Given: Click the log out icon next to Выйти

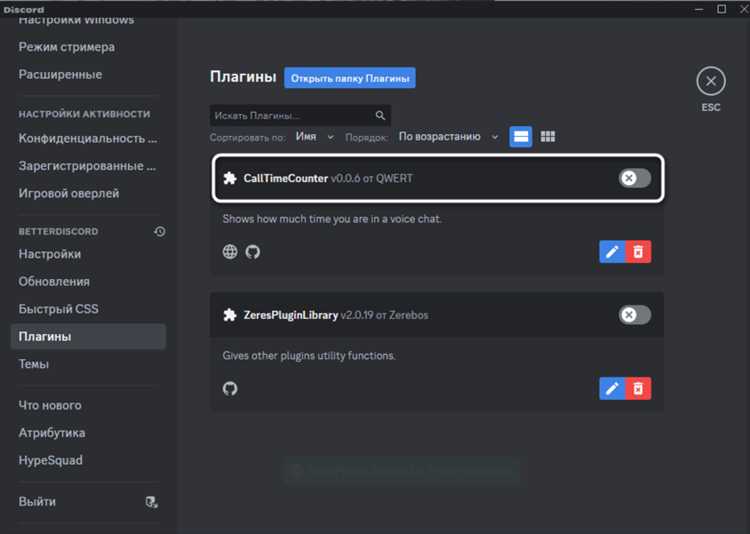Looking at the screenshot, I should [x=152, y=502].
